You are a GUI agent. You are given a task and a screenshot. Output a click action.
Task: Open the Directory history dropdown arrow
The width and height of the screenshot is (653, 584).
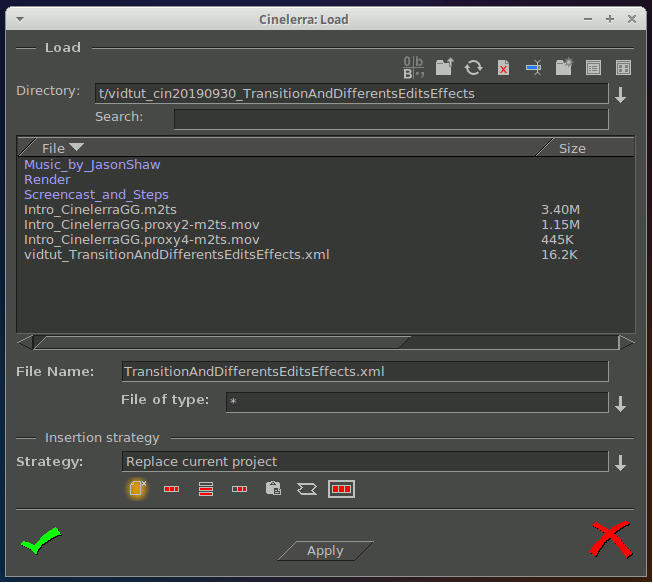[x=621, y=95]
